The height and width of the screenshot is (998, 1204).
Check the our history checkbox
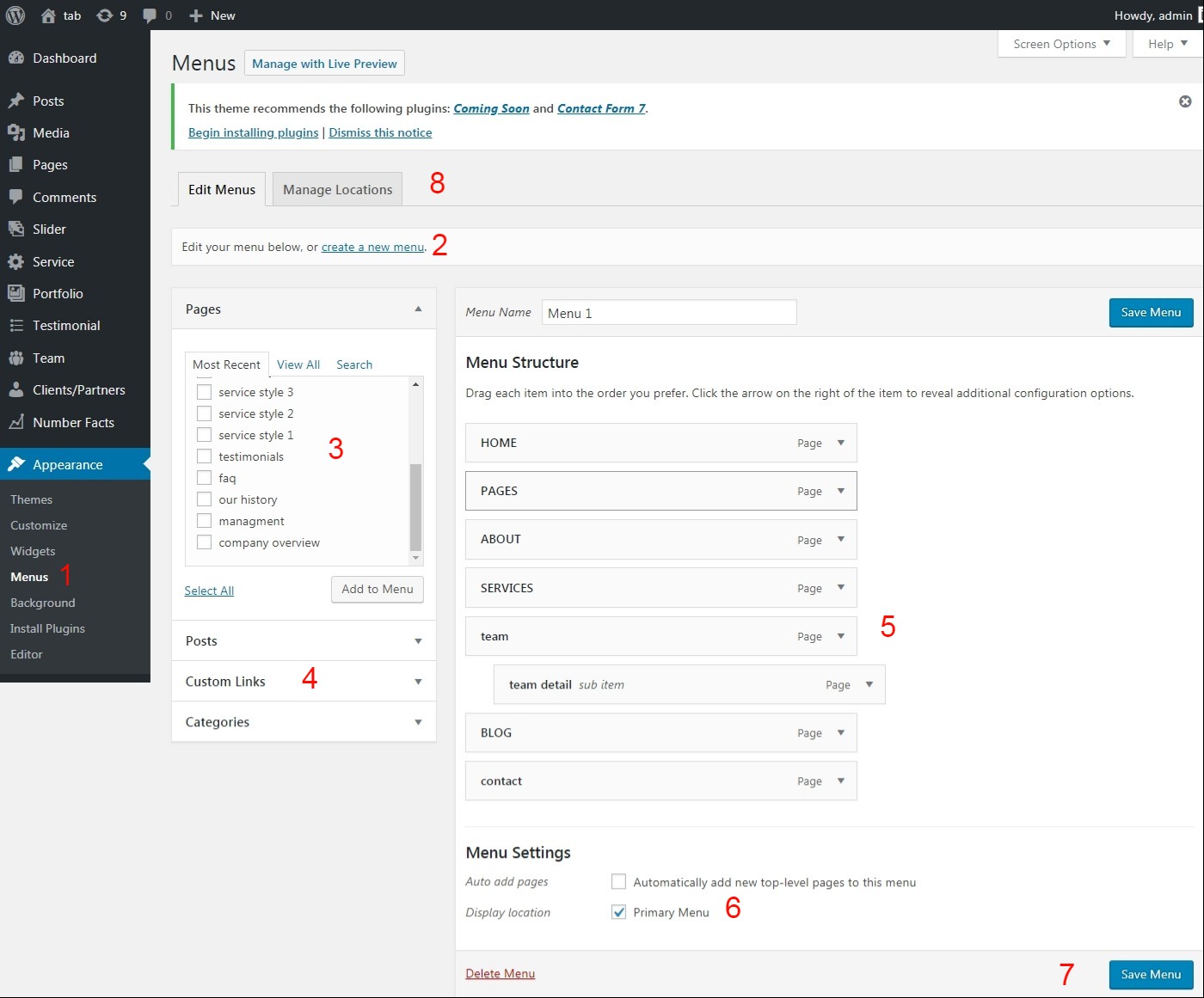pos(204,499)
